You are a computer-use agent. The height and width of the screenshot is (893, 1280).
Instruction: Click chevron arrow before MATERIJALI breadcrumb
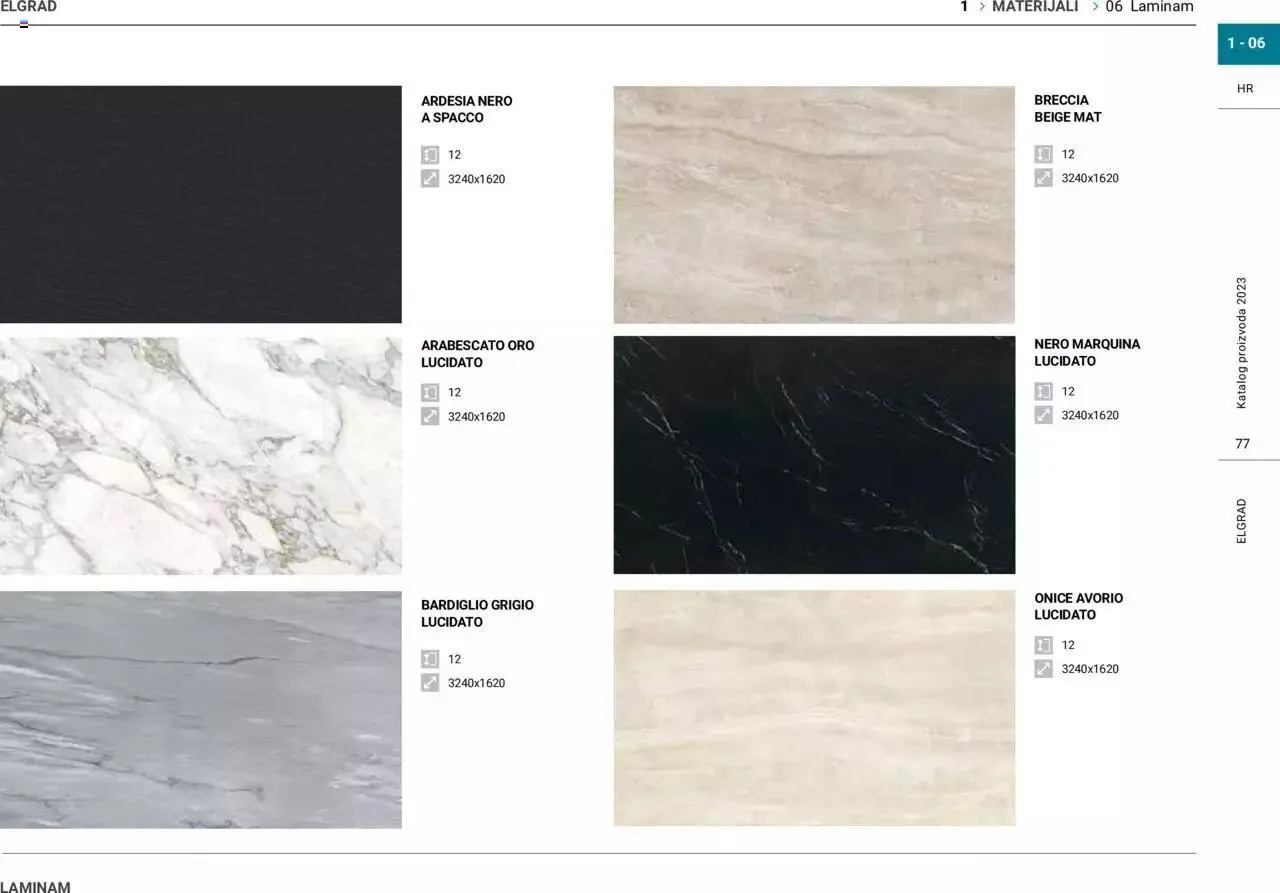point(982,7)
